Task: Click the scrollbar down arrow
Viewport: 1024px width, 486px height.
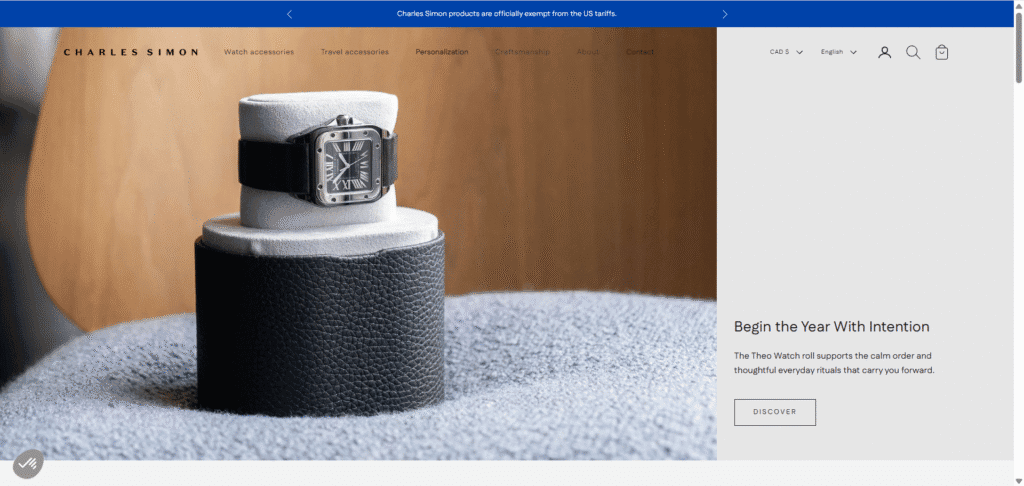Action: pyautogui.click(x=1018, y=481)
